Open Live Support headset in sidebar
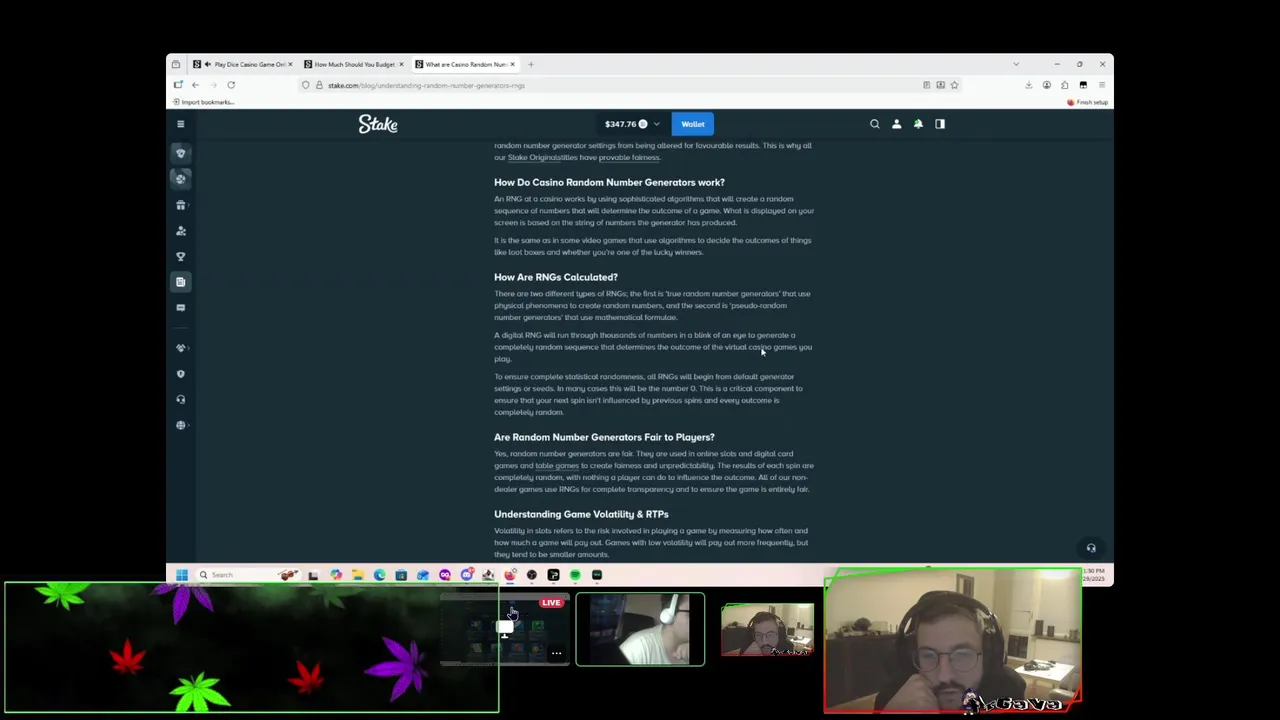Screen dimensions: 1280x720 (181, 399)
